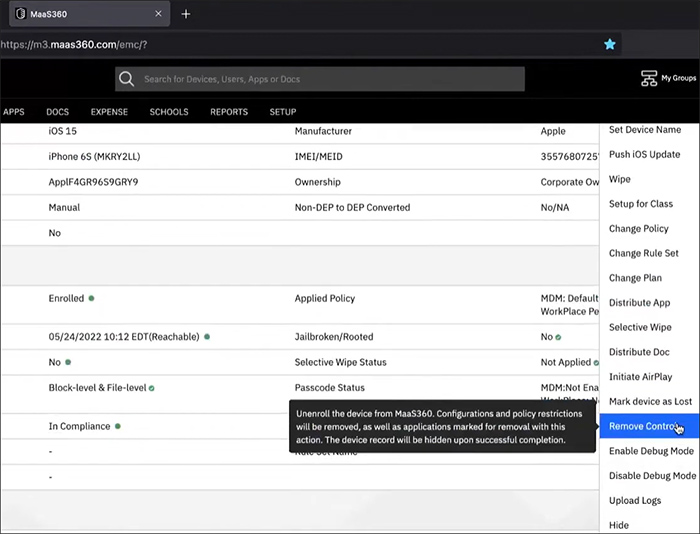Open the DOCS menu

pyautogui.click(x=57, y=112)
